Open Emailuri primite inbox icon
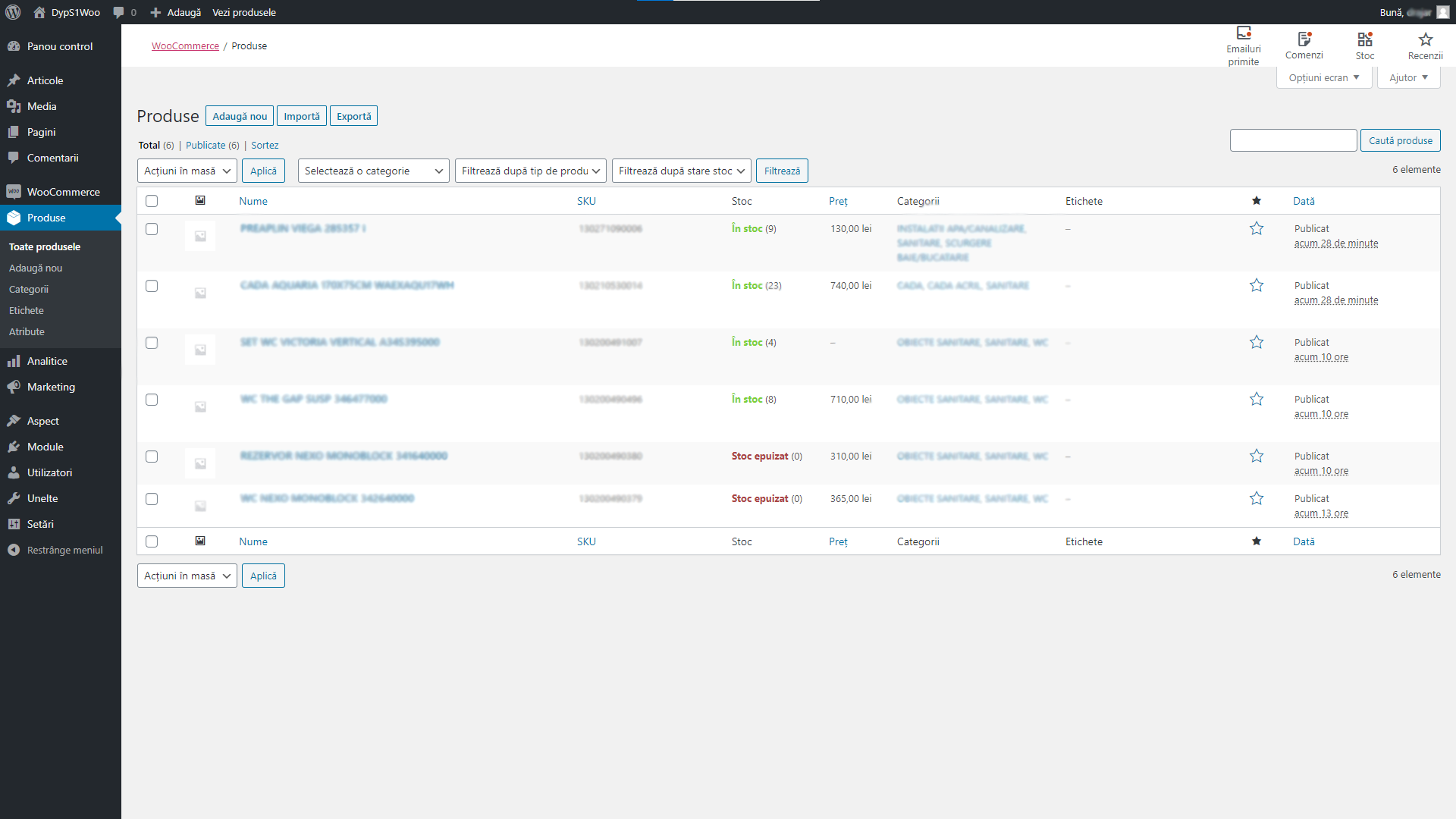 pyautogui.click(x=1244, y=33)
